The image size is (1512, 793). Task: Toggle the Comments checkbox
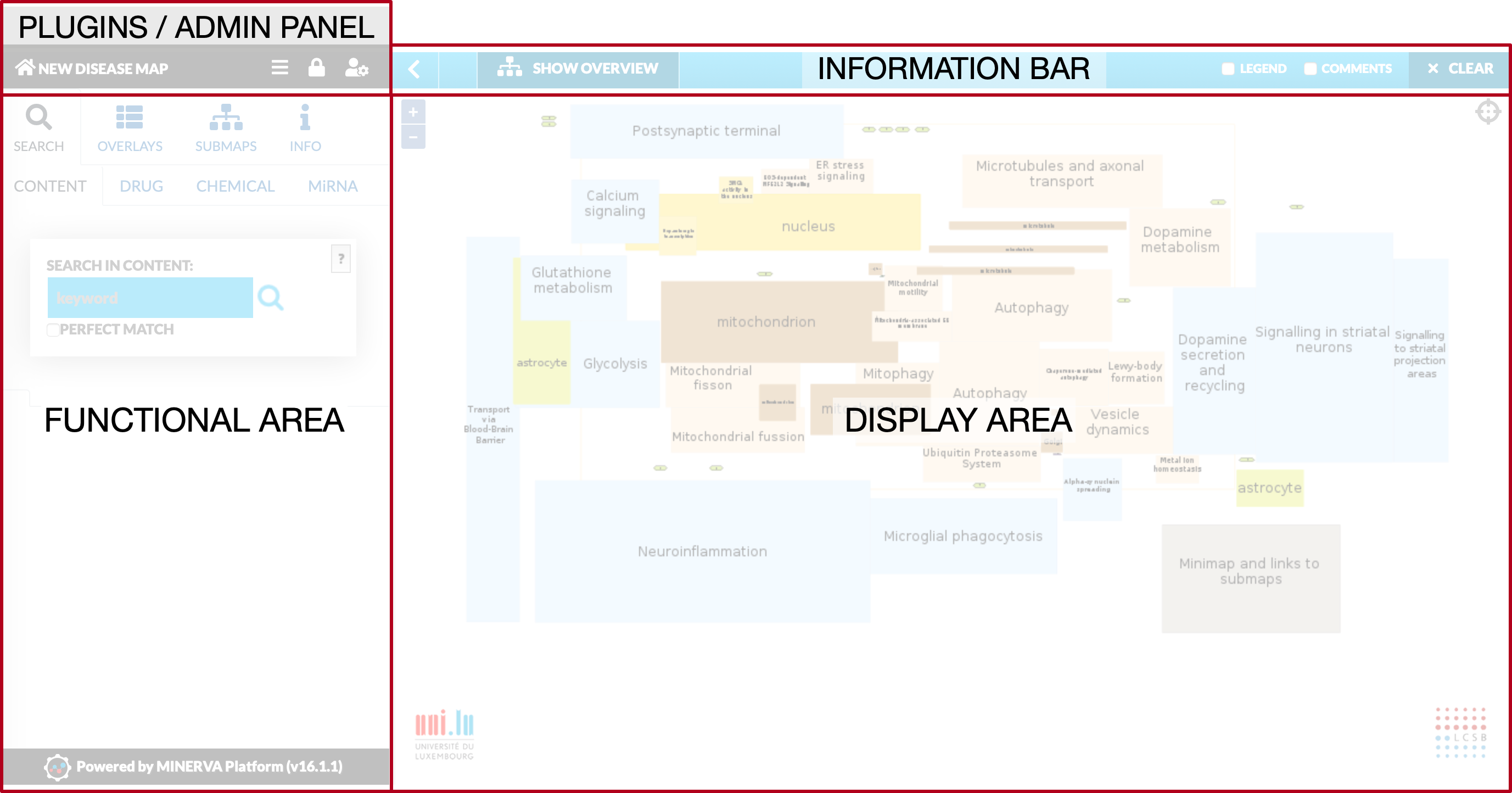(1310, 69)
